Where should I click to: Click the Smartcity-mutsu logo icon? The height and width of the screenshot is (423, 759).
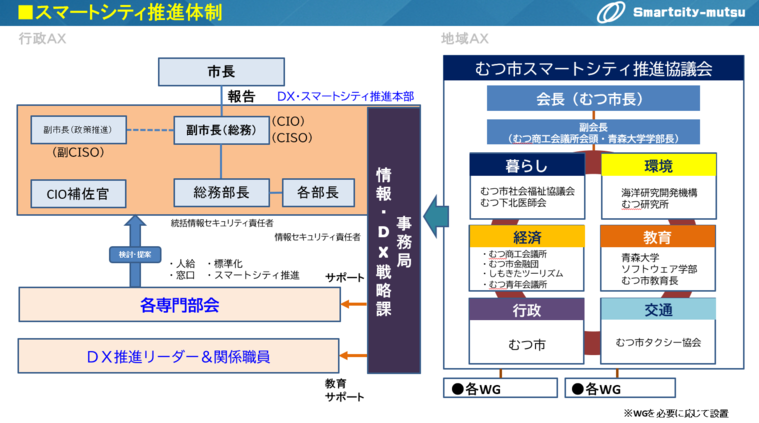click(x=611, y=12)
